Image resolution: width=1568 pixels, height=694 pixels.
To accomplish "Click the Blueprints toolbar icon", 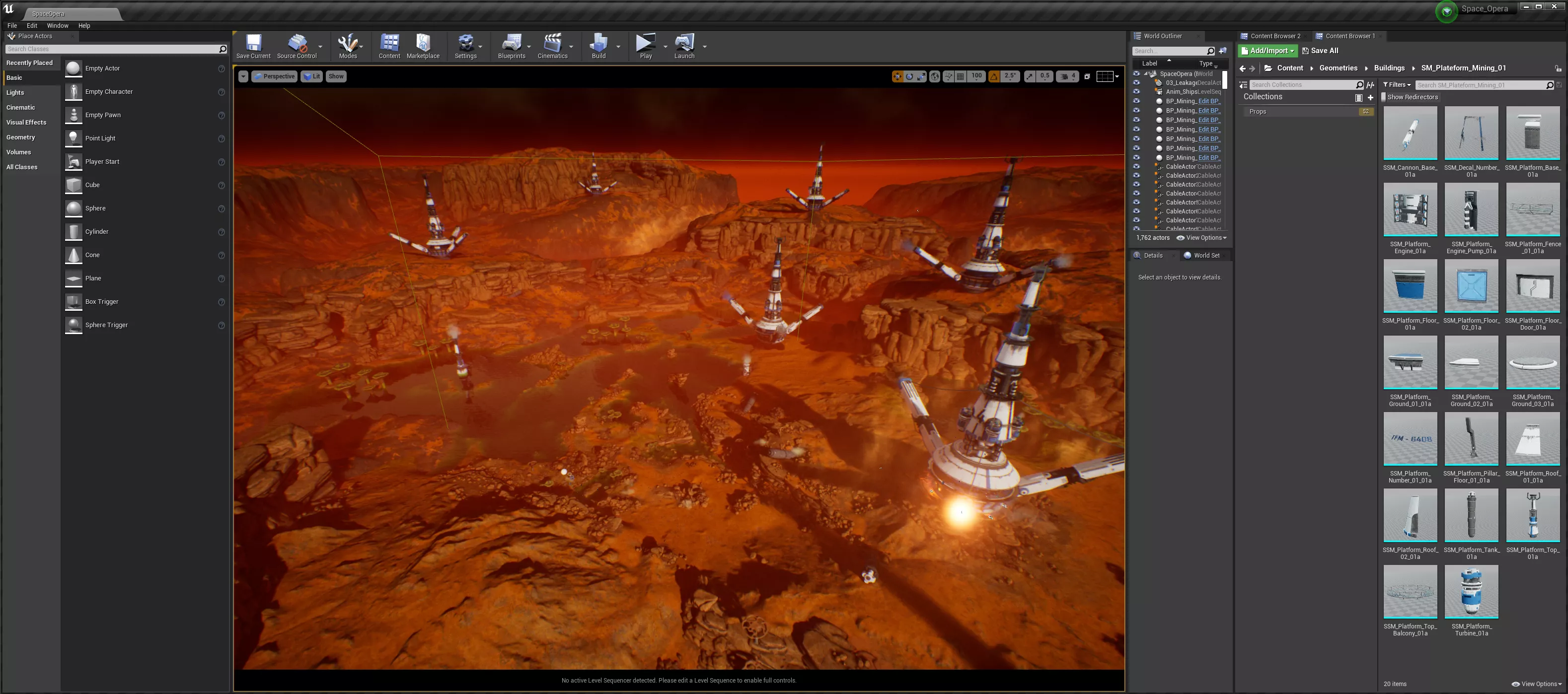I will tap(511, 46).
